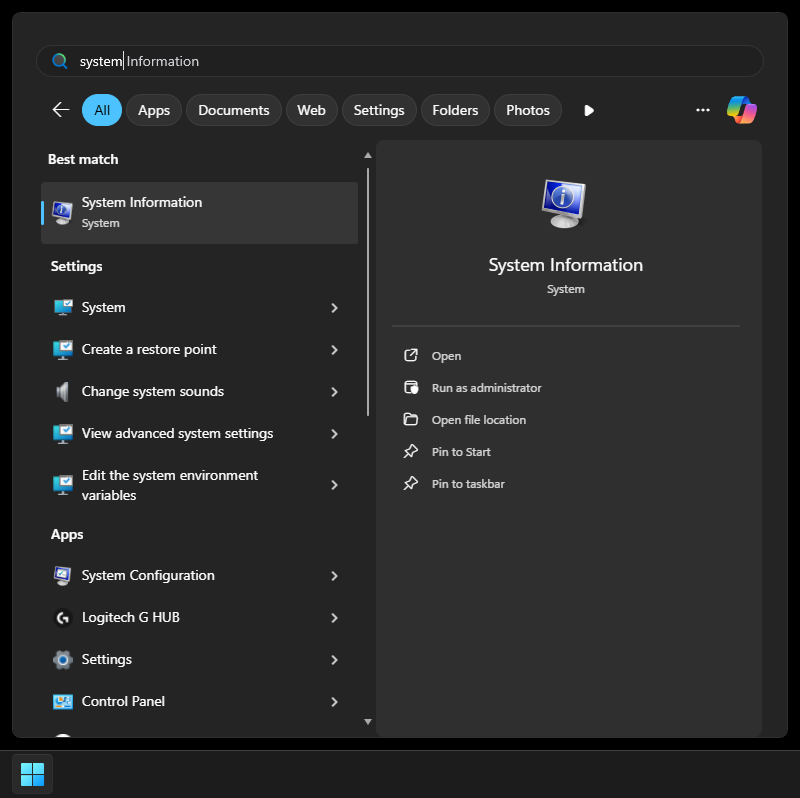The image size is (800, 798).
Task: Click Logitech G HUB app name
Action: [131, 617]
